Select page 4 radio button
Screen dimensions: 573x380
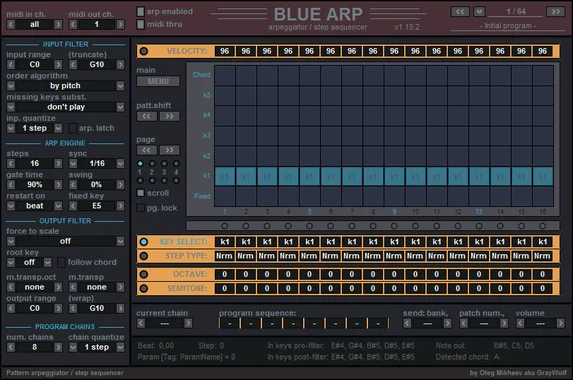click(x=176, y=164)
